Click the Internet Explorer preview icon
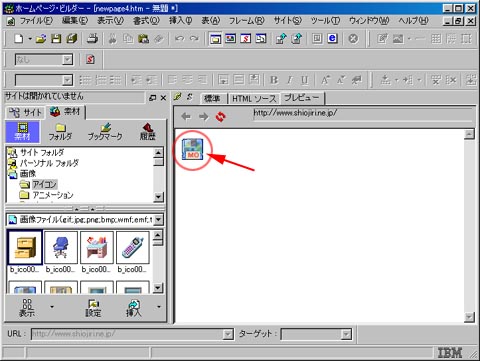 coord(332,38)
